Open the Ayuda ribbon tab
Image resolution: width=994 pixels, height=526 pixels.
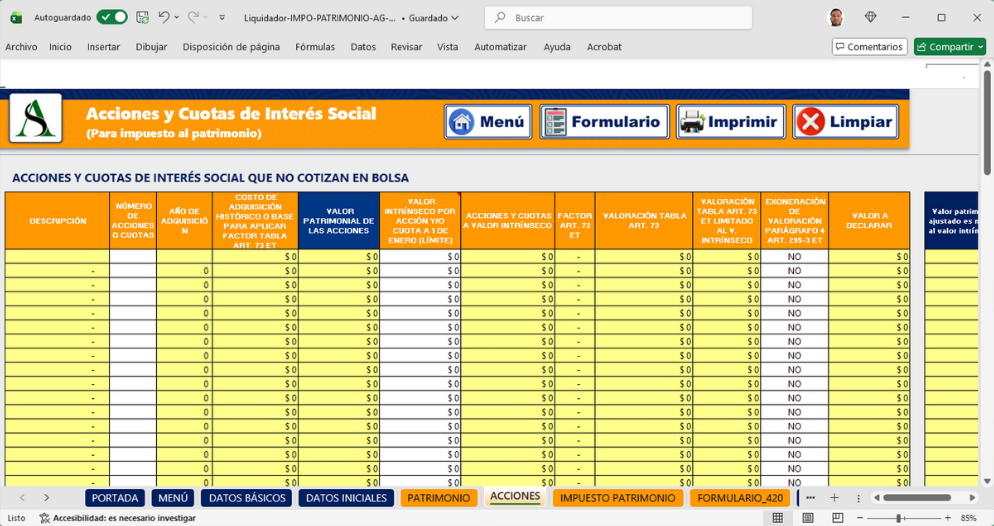[557, 47]
